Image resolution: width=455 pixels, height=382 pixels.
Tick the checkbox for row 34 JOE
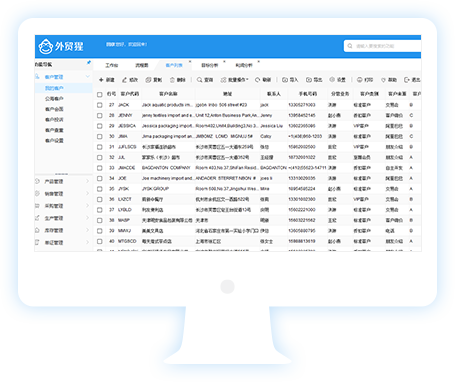click(x=99, y=179)
